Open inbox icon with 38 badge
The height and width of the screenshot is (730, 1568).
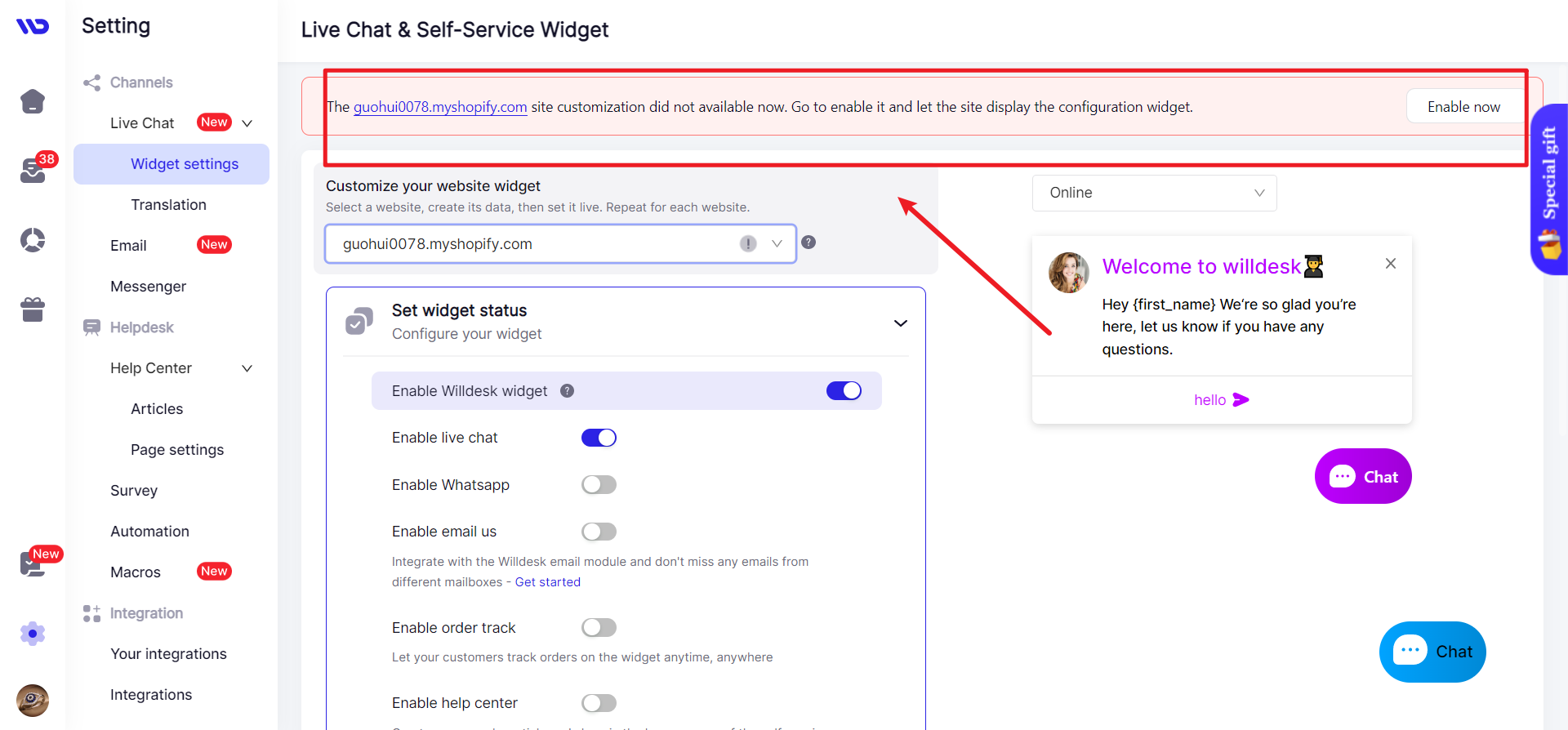coord(33,170)
